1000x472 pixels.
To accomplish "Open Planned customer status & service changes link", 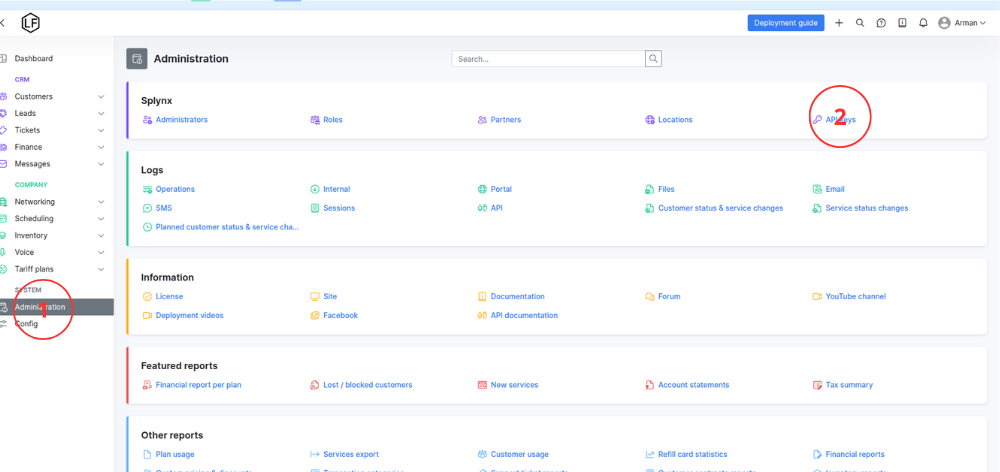I will point(227,227).
